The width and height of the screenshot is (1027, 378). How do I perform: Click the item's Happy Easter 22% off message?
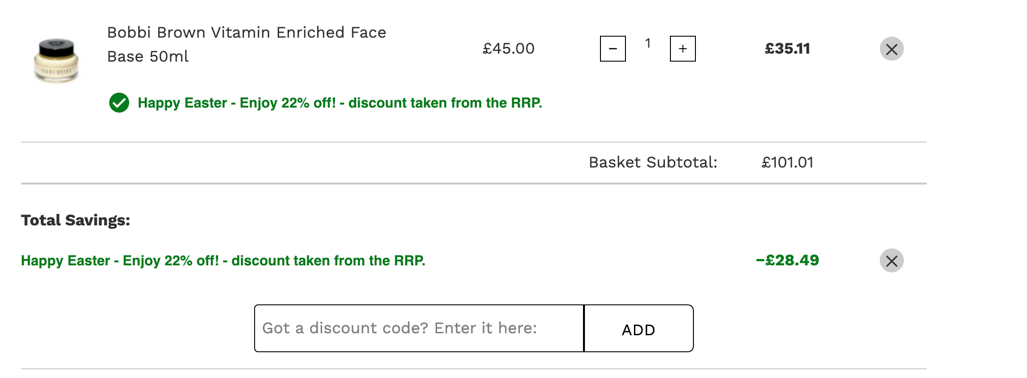click(x=340, y=104)
